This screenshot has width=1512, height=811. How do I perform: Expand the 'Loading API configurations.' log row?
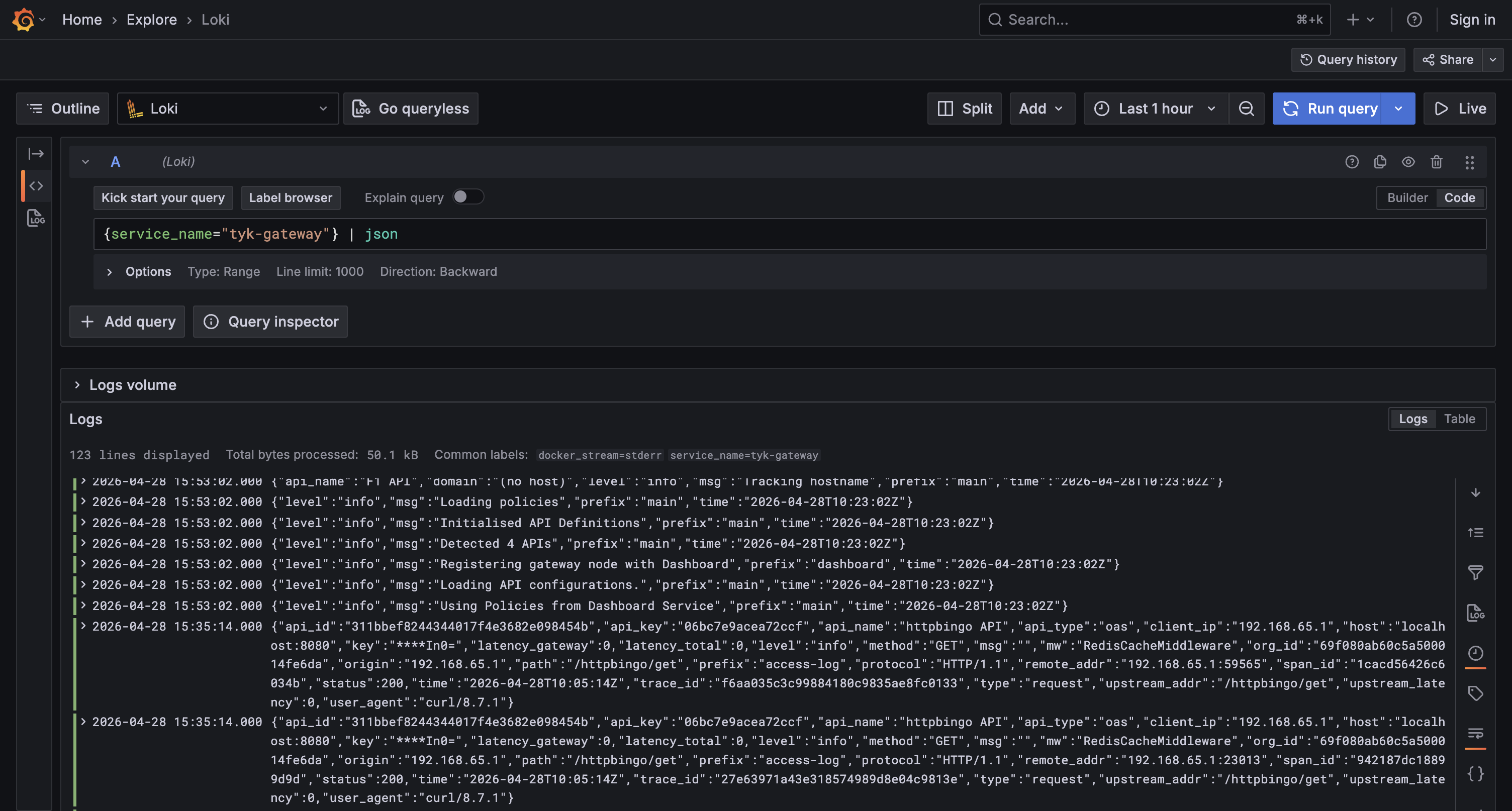point(83,584)
